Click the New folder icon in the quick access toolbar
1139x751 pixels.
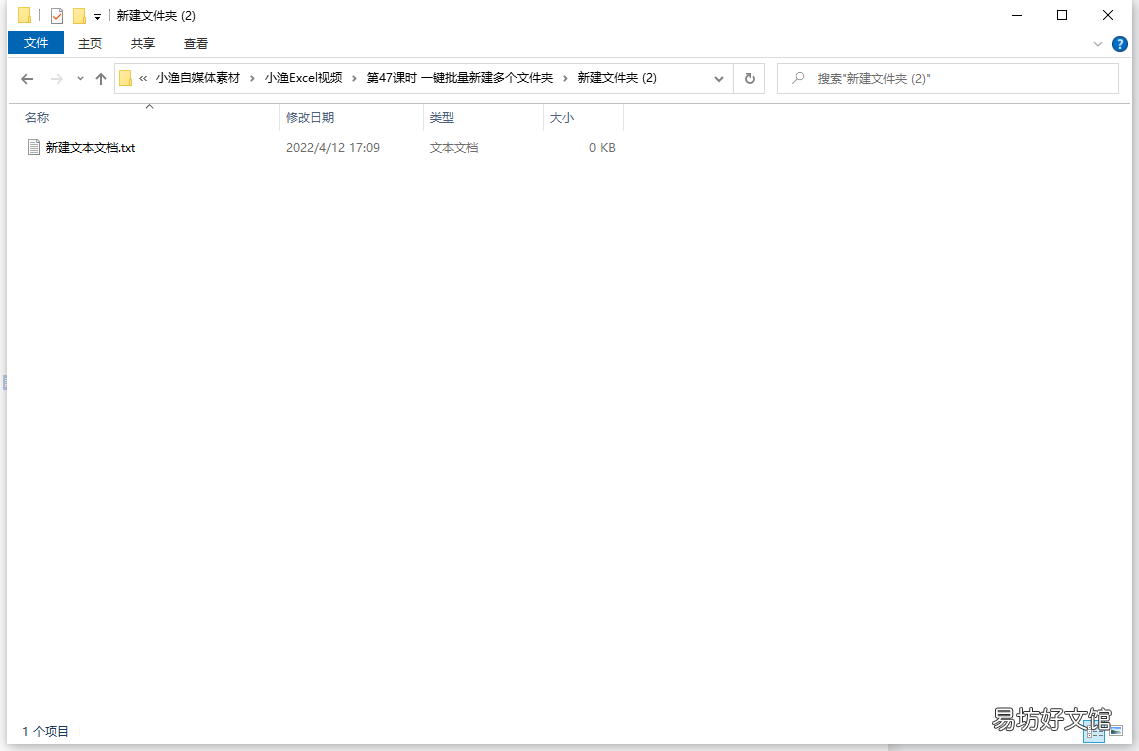79,15
